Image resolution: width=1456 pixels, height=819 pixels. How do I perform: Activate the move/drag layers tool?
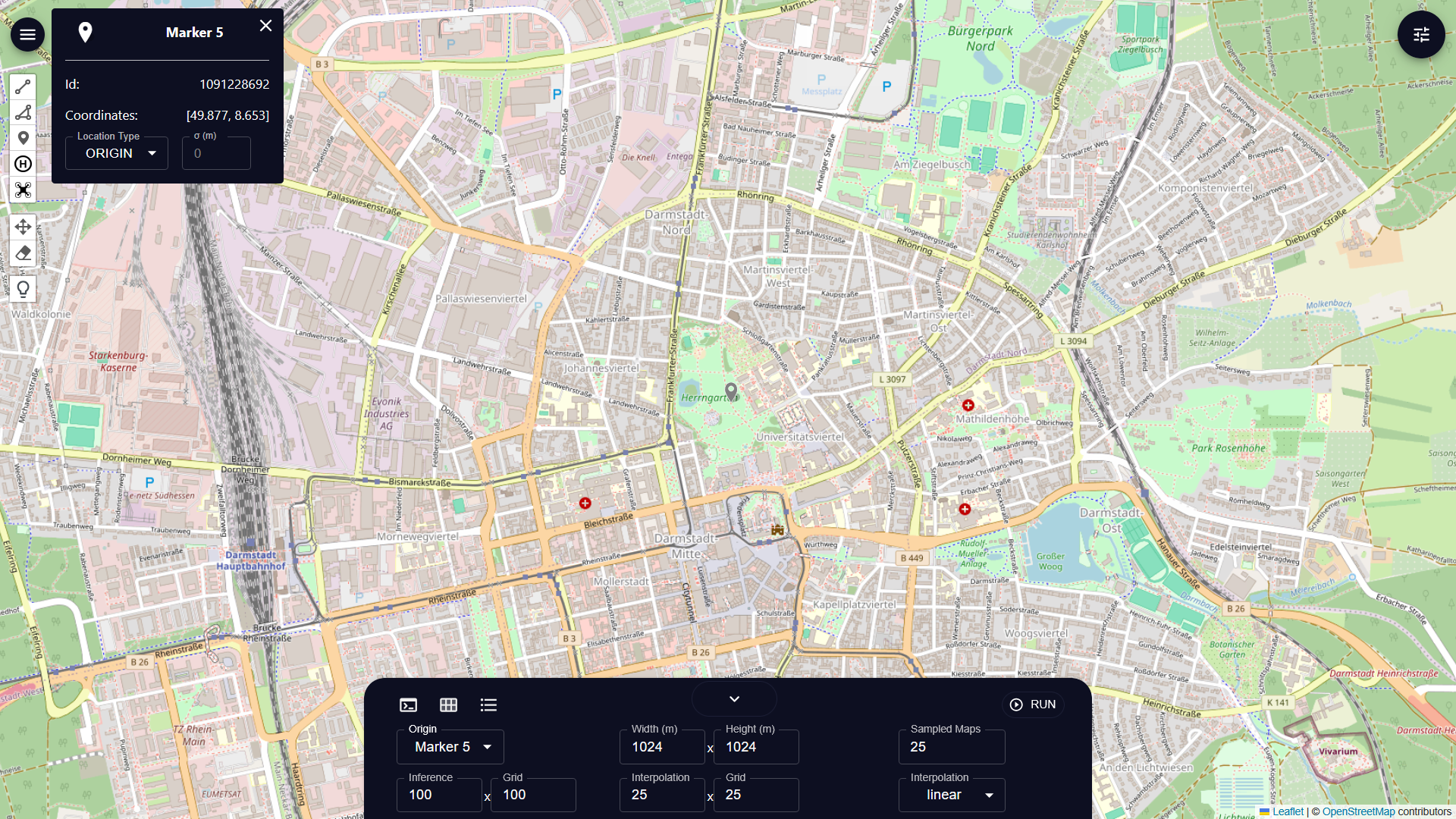tap(23, 227)
